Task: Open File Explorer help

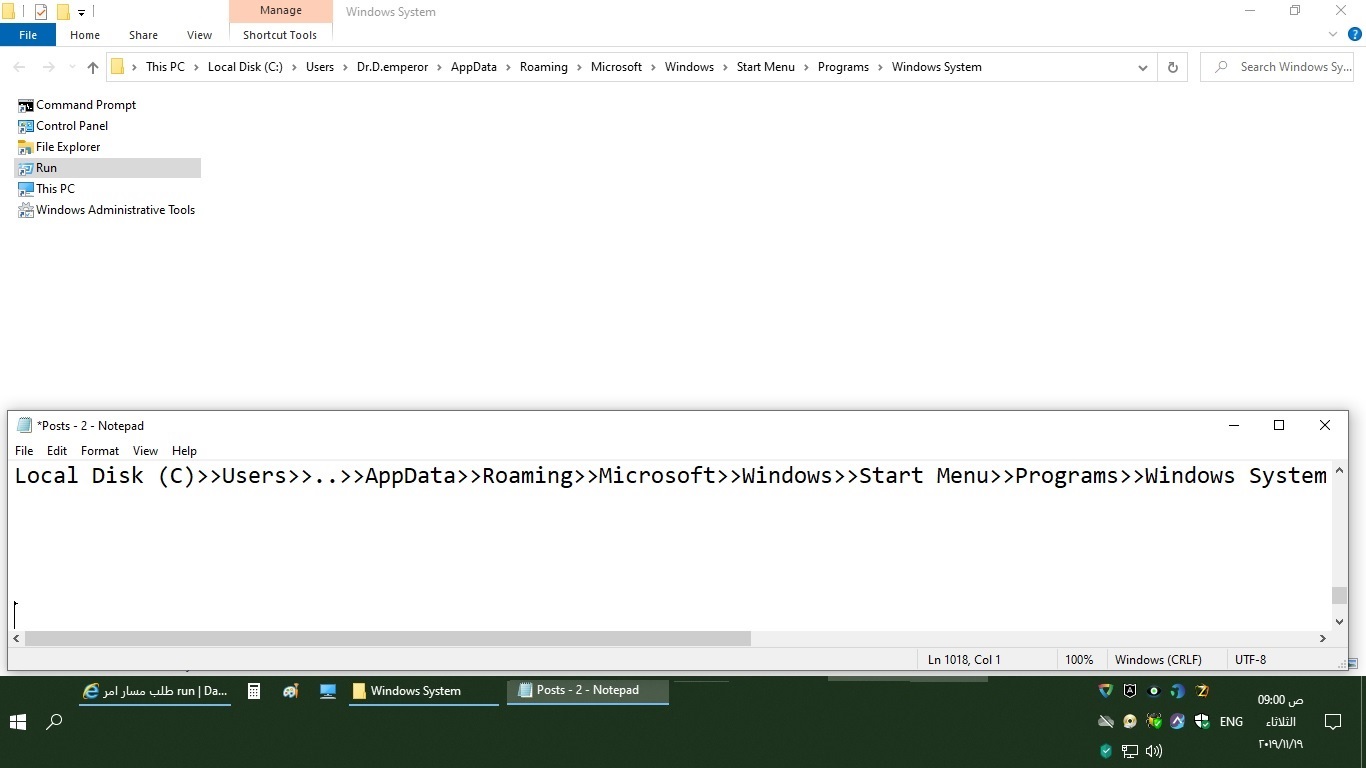Action: tap(1355, 35)
